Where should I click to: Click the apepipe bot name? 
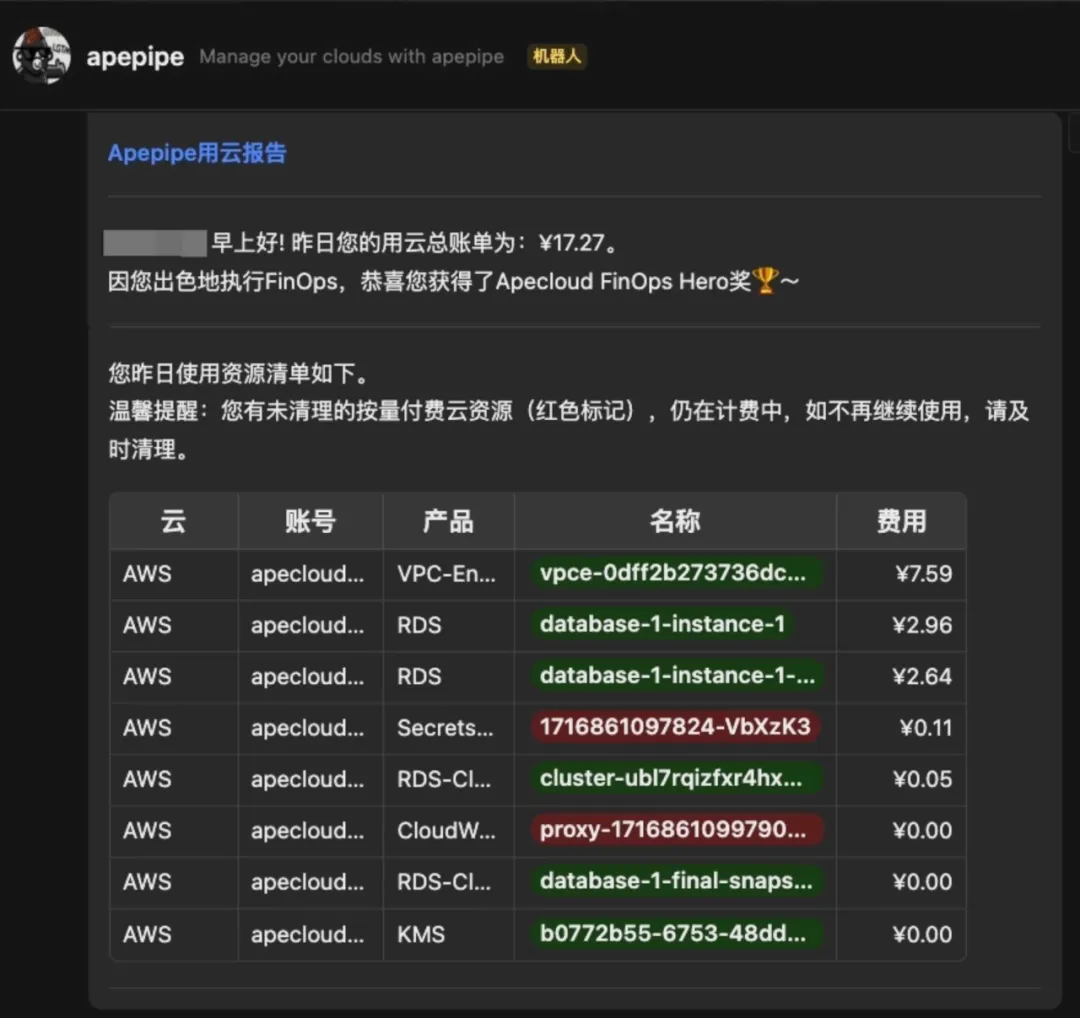135,56
